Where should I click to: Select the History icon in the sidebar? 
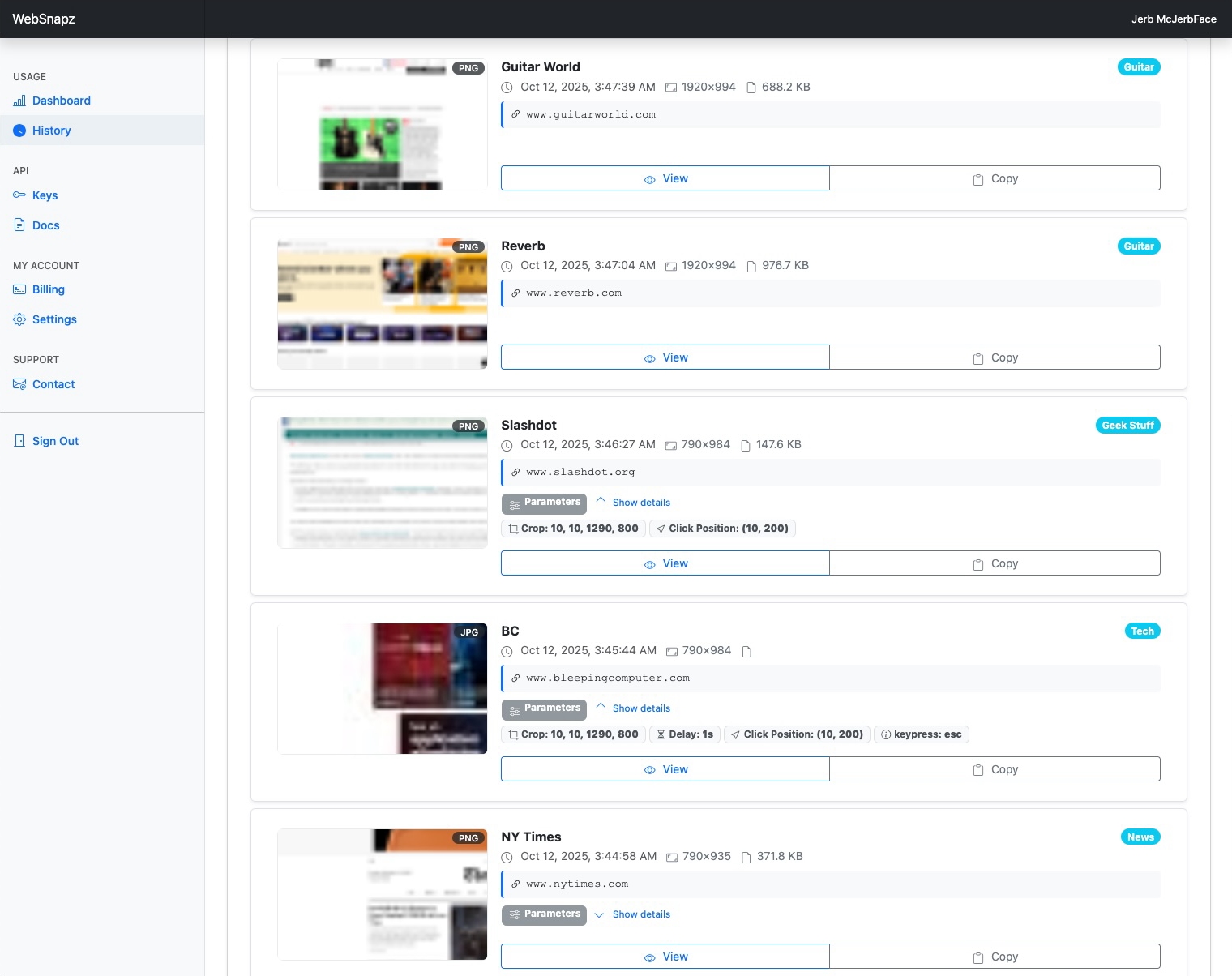click(19, 130)
